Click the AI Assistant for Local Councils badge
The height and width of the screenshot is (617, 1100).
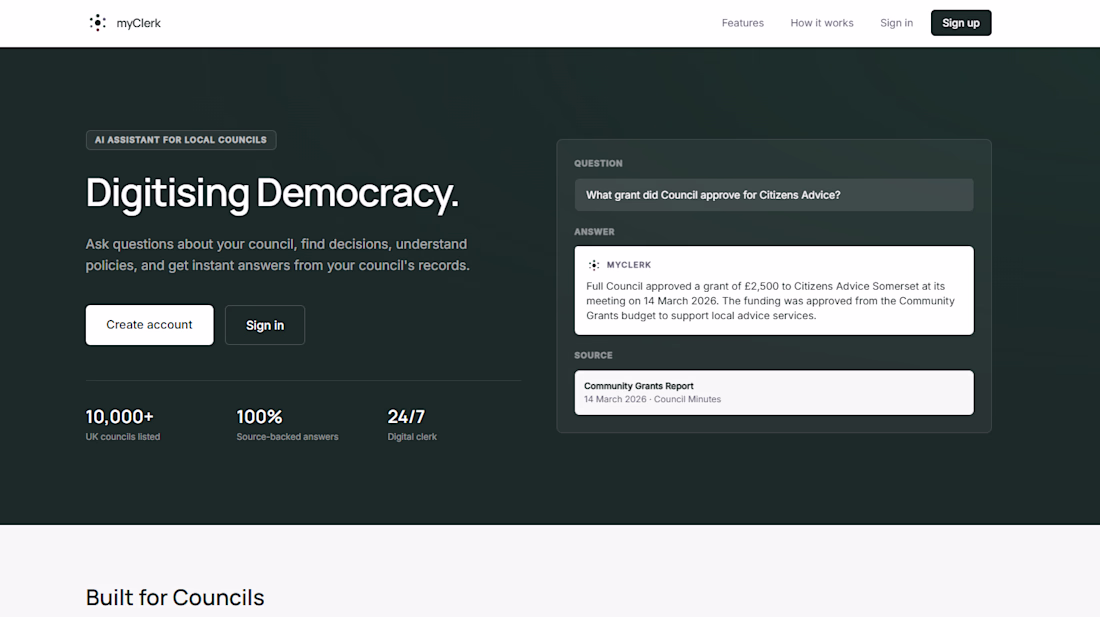[x=181, y=140]
